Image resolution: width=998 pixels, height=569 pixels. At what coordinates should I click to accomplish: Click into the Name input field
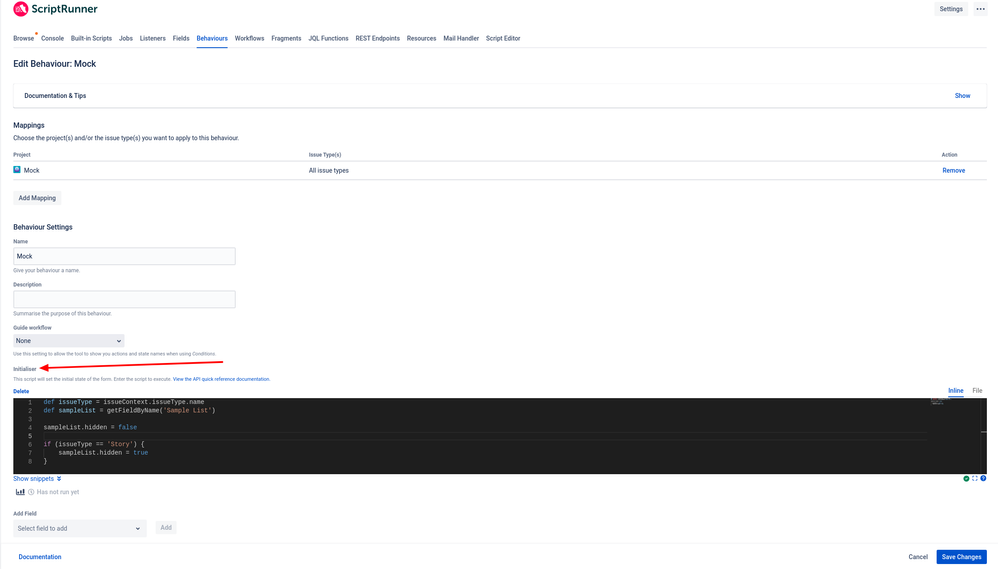click(x=124, y=256)
